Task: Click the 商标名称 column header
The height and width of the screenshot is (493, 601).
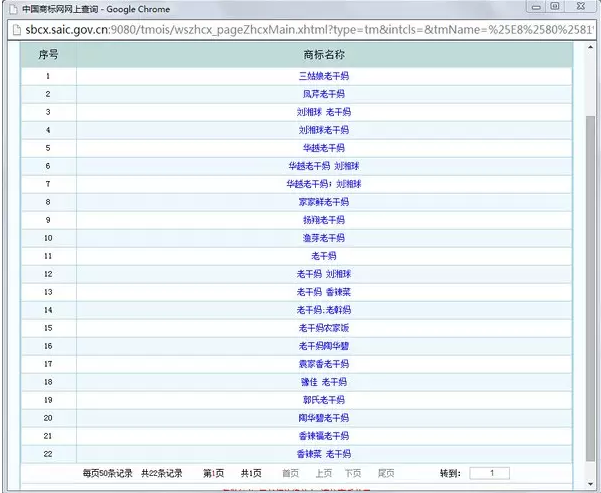Action: tap(323, 54)
